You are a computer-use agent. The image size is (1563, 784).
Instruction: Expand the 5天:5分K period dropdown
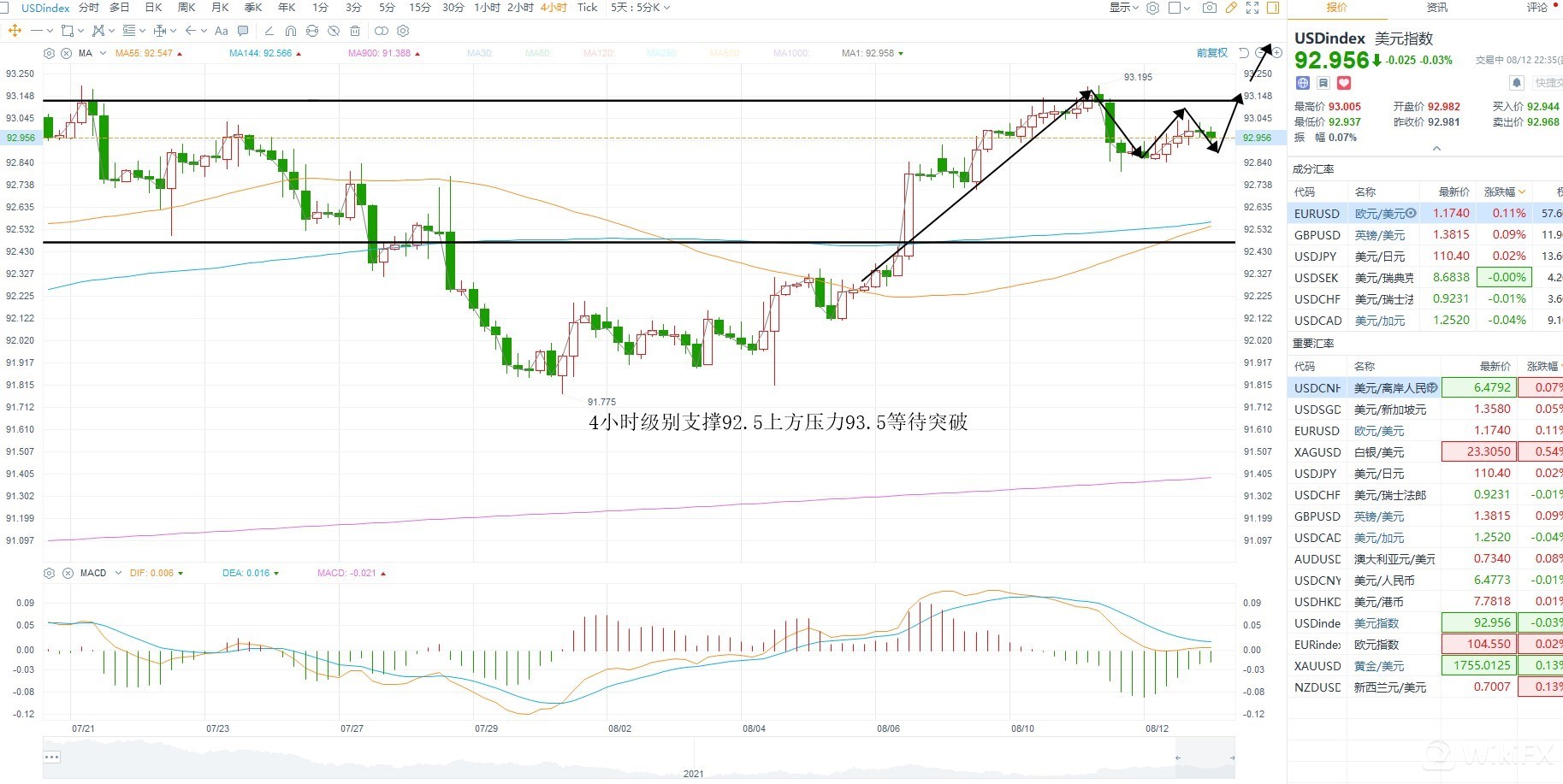click(640, 8)
